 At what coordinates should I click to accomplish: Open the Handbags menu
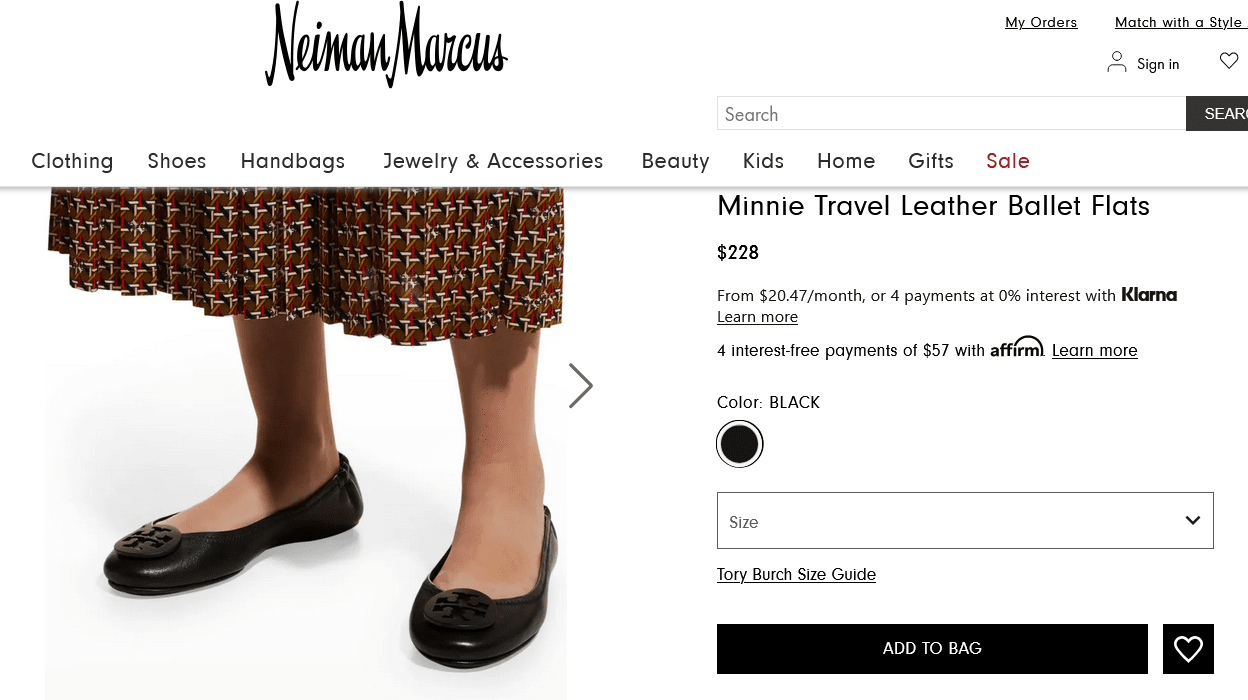293,161
